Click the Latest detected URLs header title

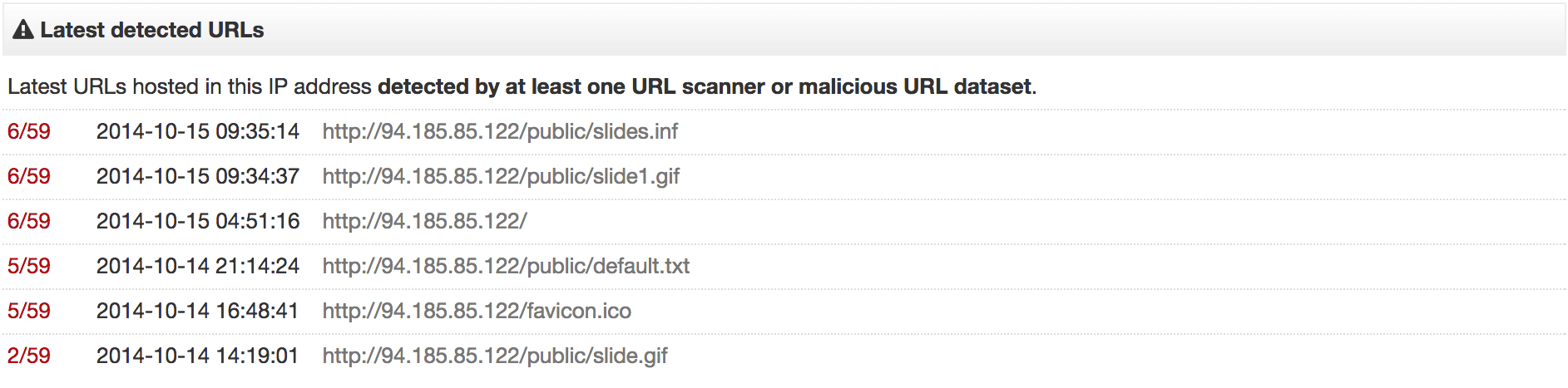pyautogui.click(x=152, y=30)
